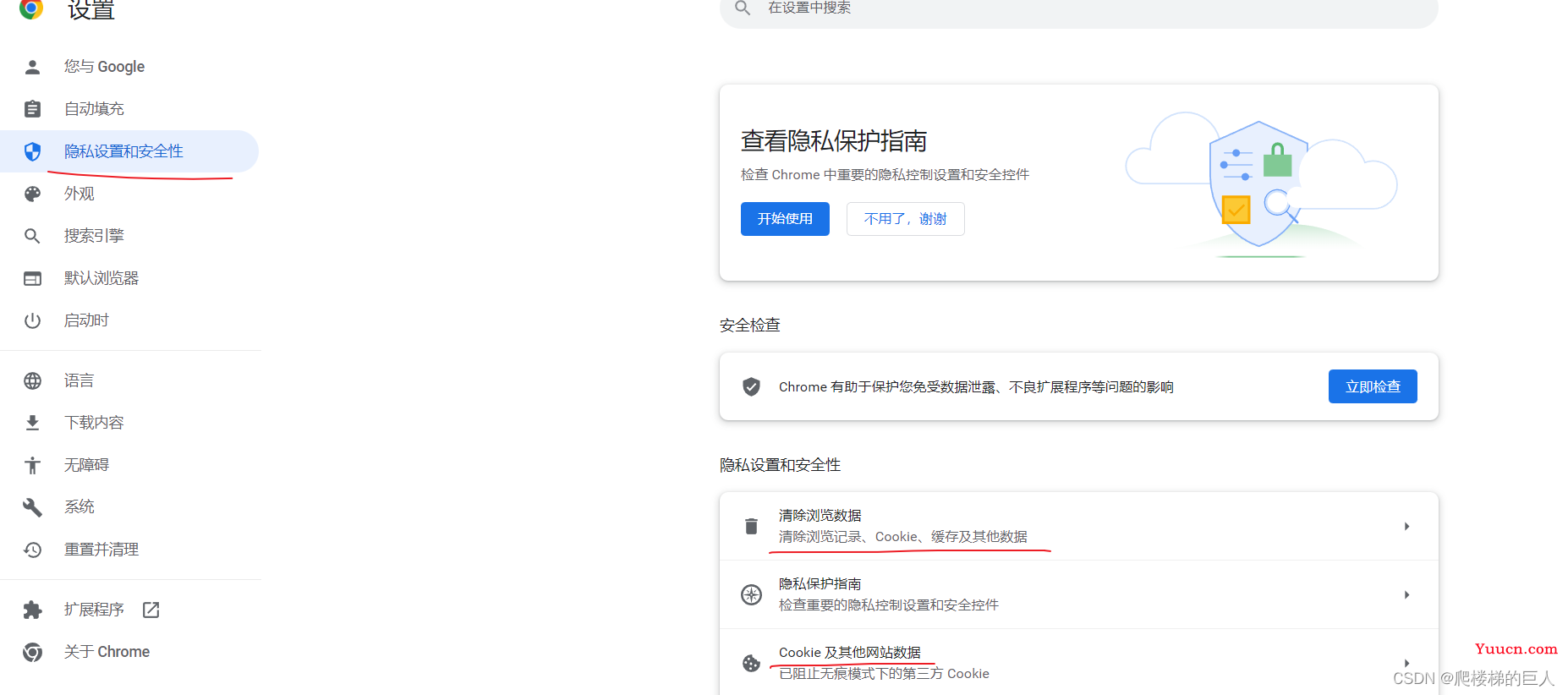Click the palette icon for 外观
The image size is (1568, 695).
[32, 194]
